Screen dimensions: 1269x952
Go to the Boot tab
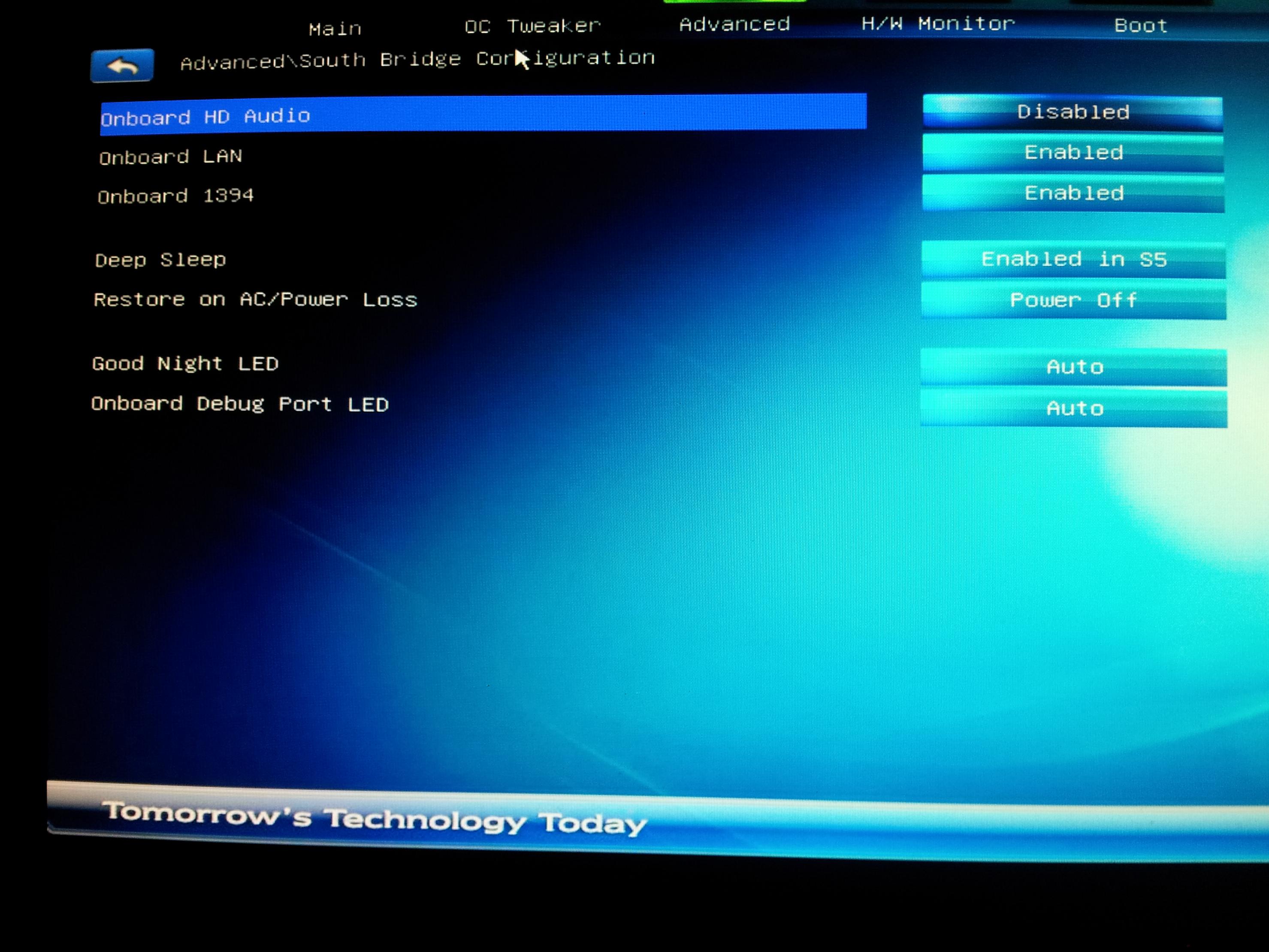pos(1140,26)
